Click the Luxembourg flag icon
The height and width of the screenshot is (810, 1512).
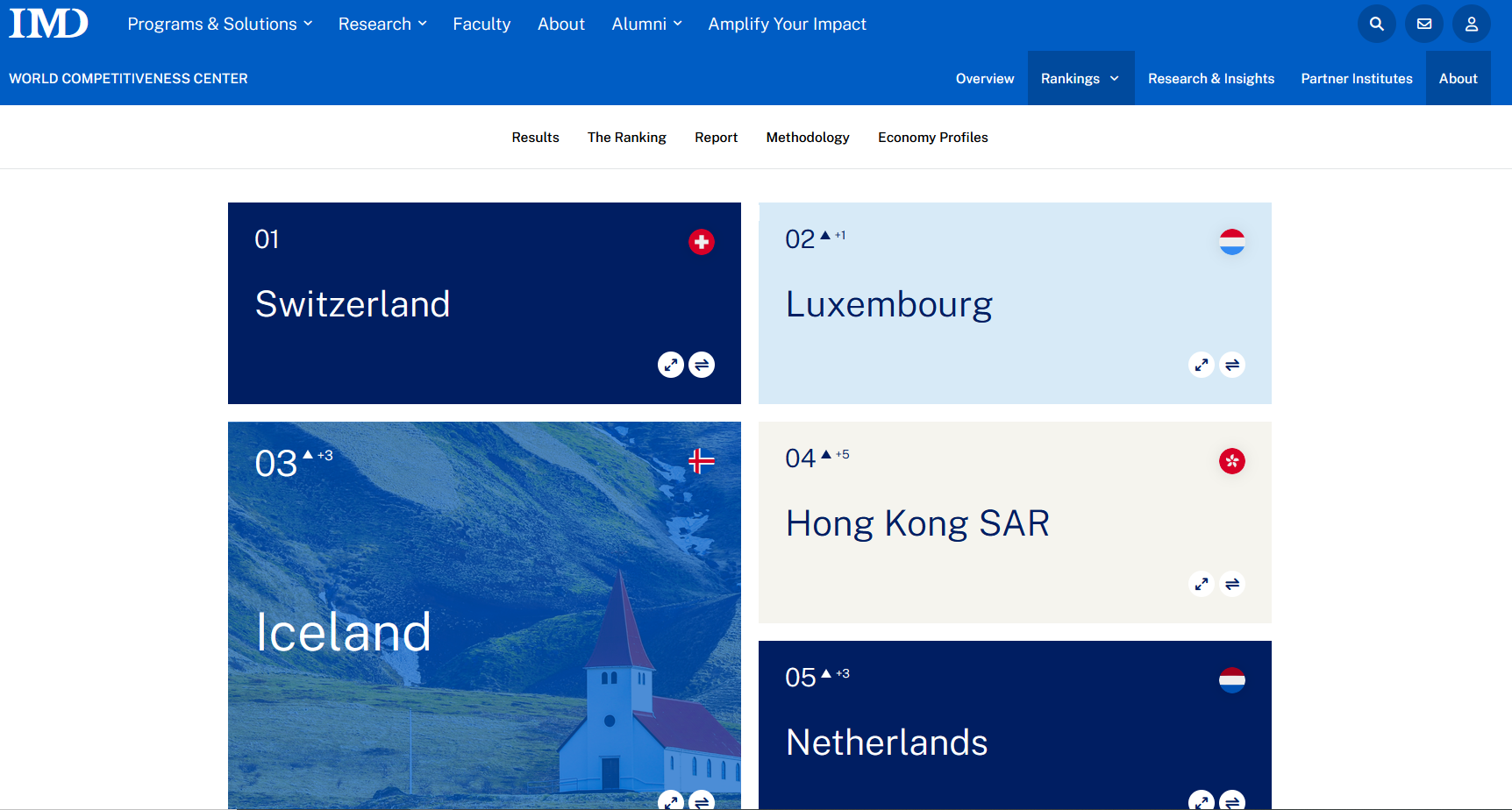(x=1232, y=242)
